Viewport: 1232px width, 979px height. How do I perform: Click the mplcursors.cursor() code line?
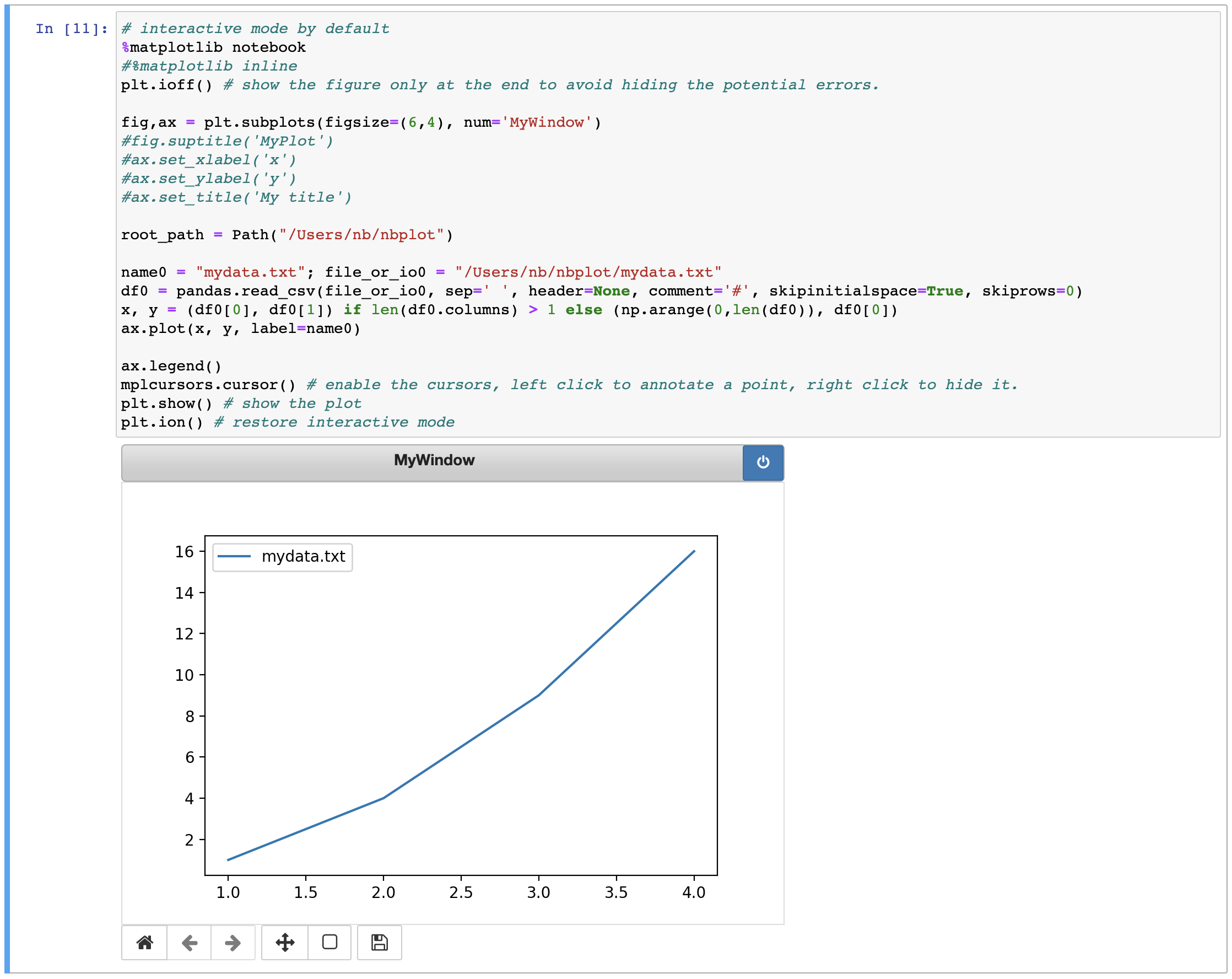[x=569, y=385]
